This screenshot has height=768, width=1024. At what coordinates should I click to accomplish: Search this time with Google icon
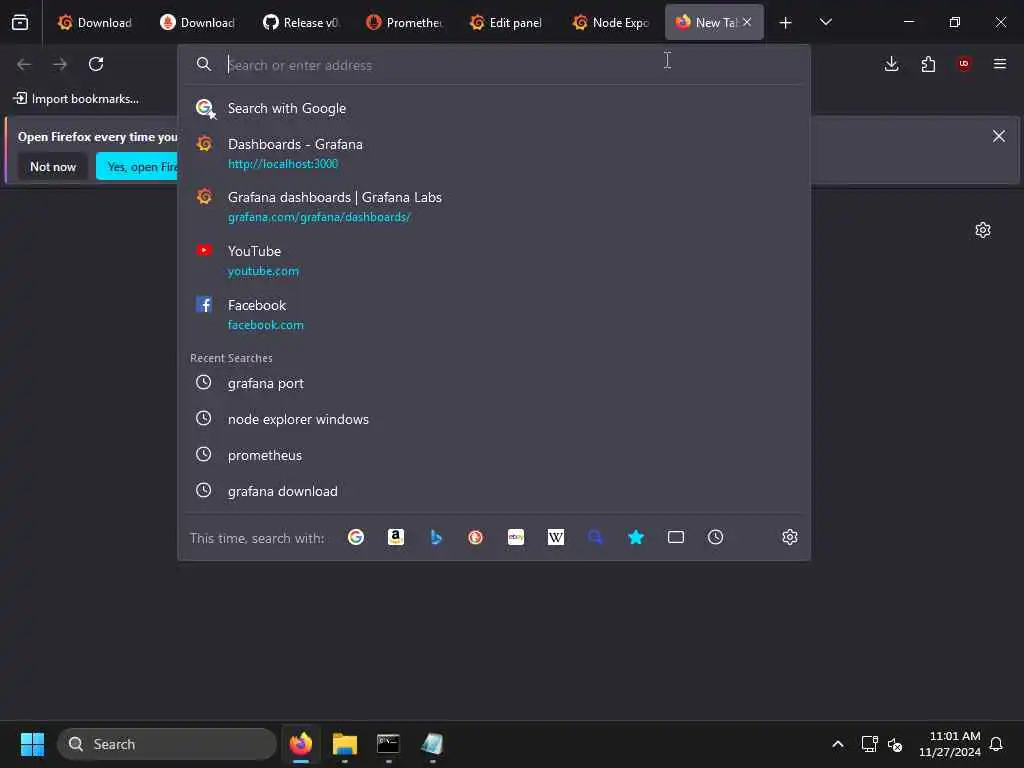(x=356, y=537)
